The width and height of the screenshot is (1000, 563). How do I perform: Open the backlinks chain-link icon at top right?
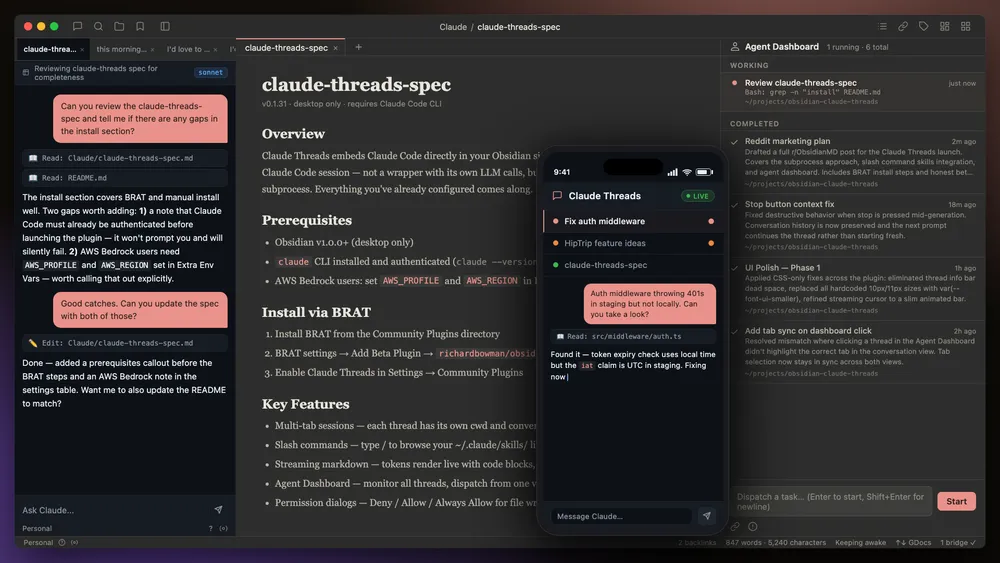[903, 26]
